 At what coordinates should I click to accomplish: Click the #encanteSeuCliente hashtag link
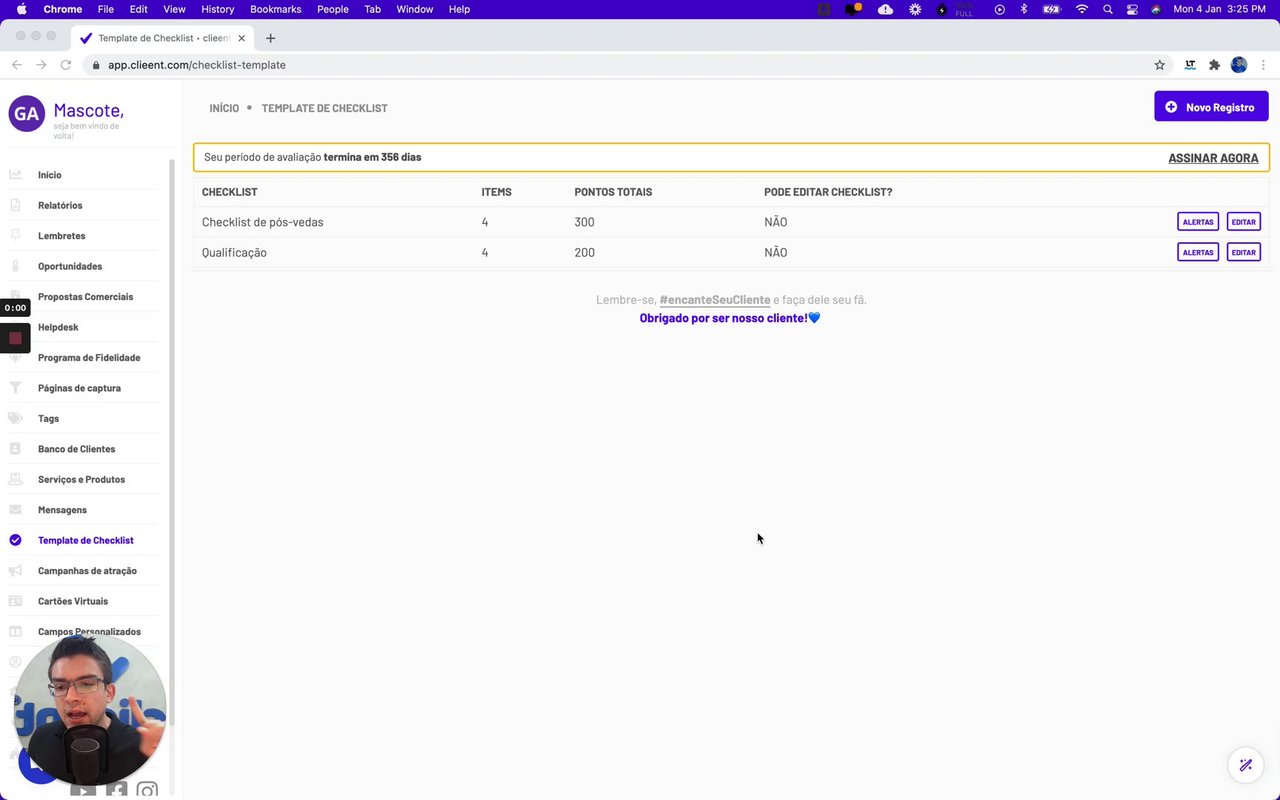tap(715, 300)
